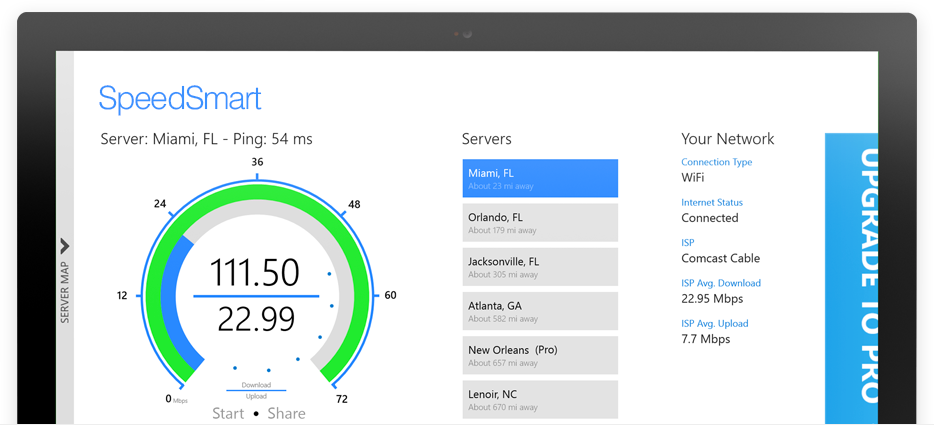Click the WiFi connection value
934x425 pixels.
(693, 178)
